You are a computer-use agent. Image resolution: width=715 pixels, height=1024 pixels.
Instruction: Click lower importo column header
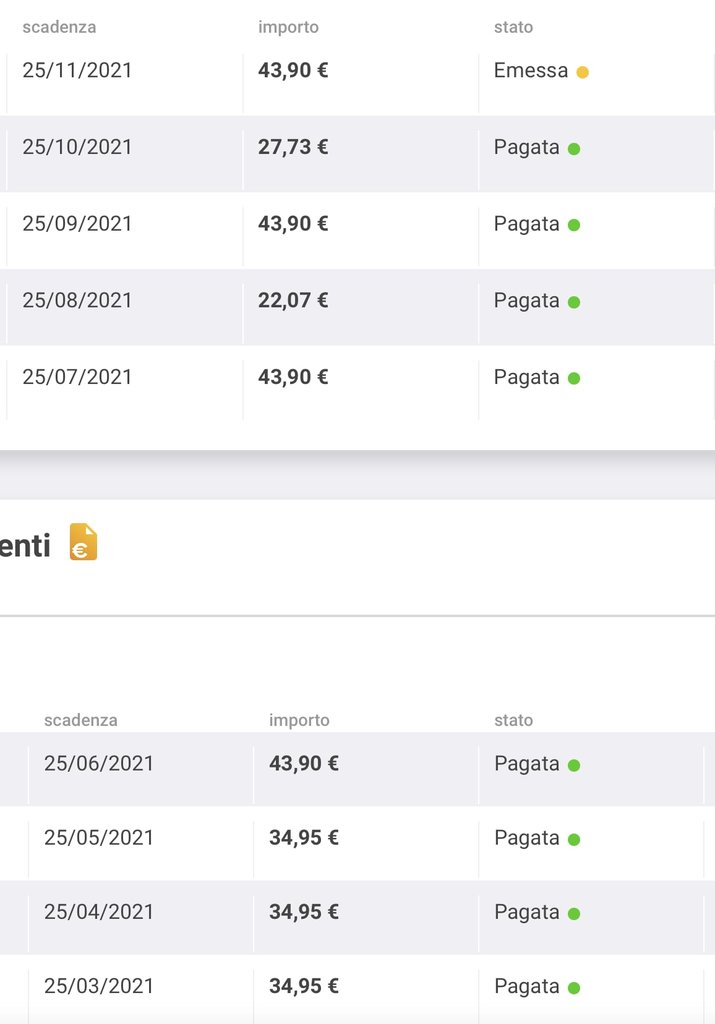pos(299,720)
